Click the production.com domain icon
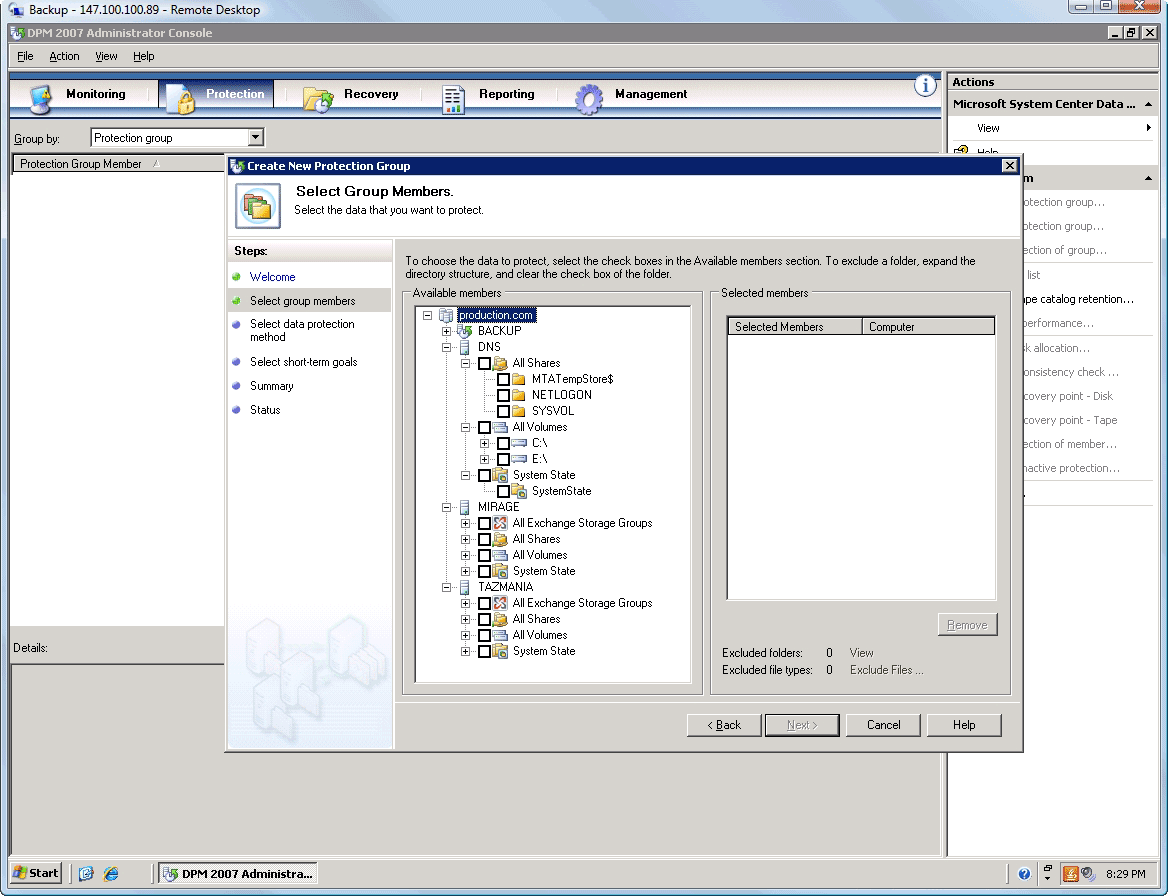 pyautogui.click(x=445, y=315)
